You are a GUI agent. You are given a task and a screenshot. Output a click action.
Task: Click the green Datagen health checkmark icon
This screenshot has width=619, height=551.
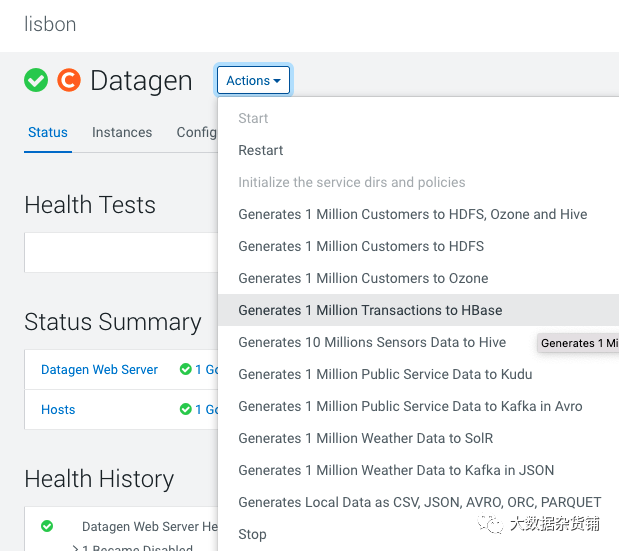coord(36,80)
